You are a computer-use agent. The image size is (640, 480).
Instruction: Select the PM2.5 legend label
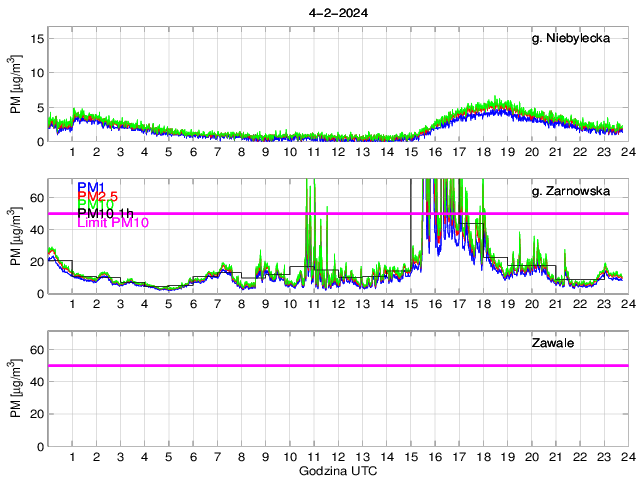point(96,196)
